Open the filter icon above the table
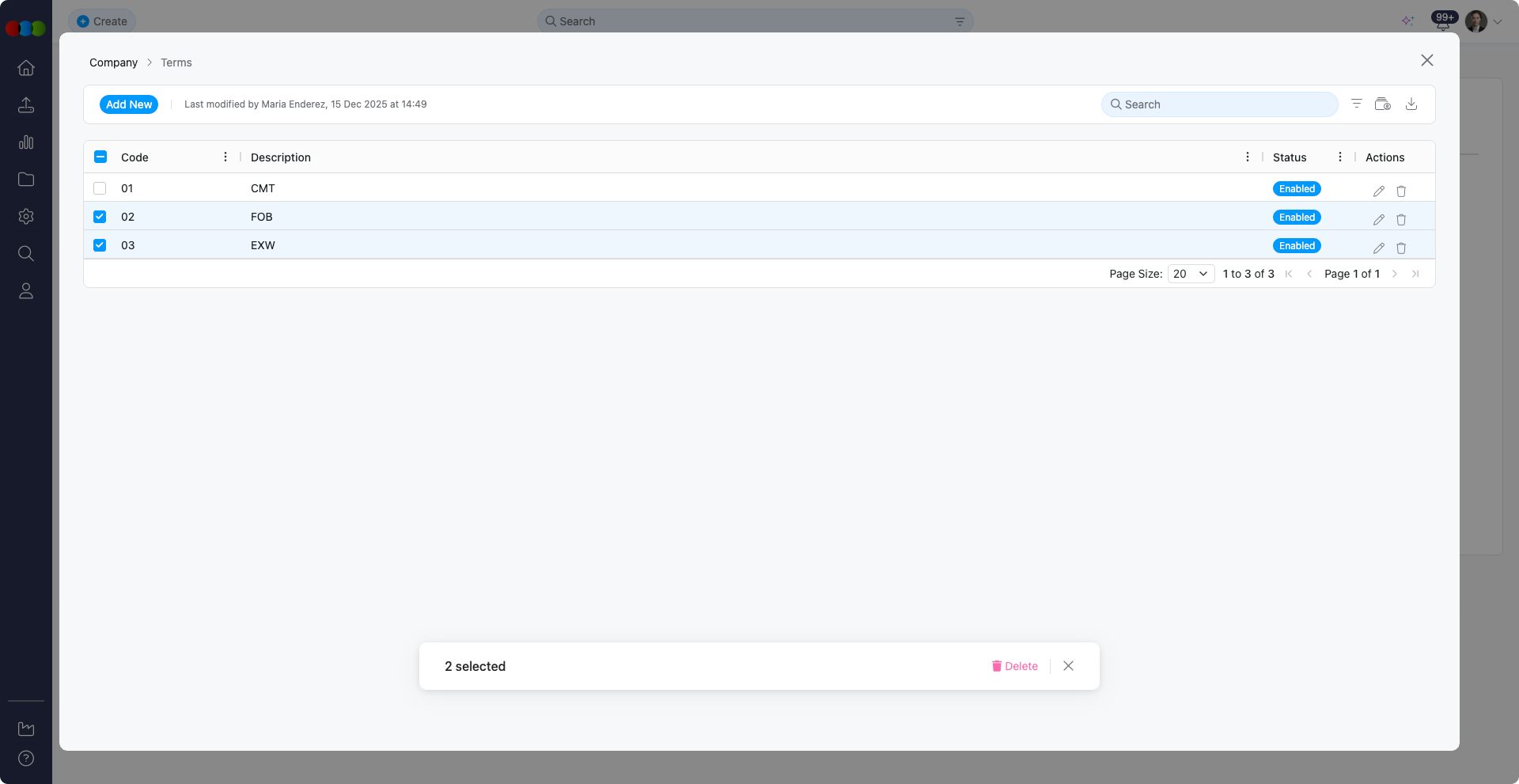1519x784 pixels. 1357,104
